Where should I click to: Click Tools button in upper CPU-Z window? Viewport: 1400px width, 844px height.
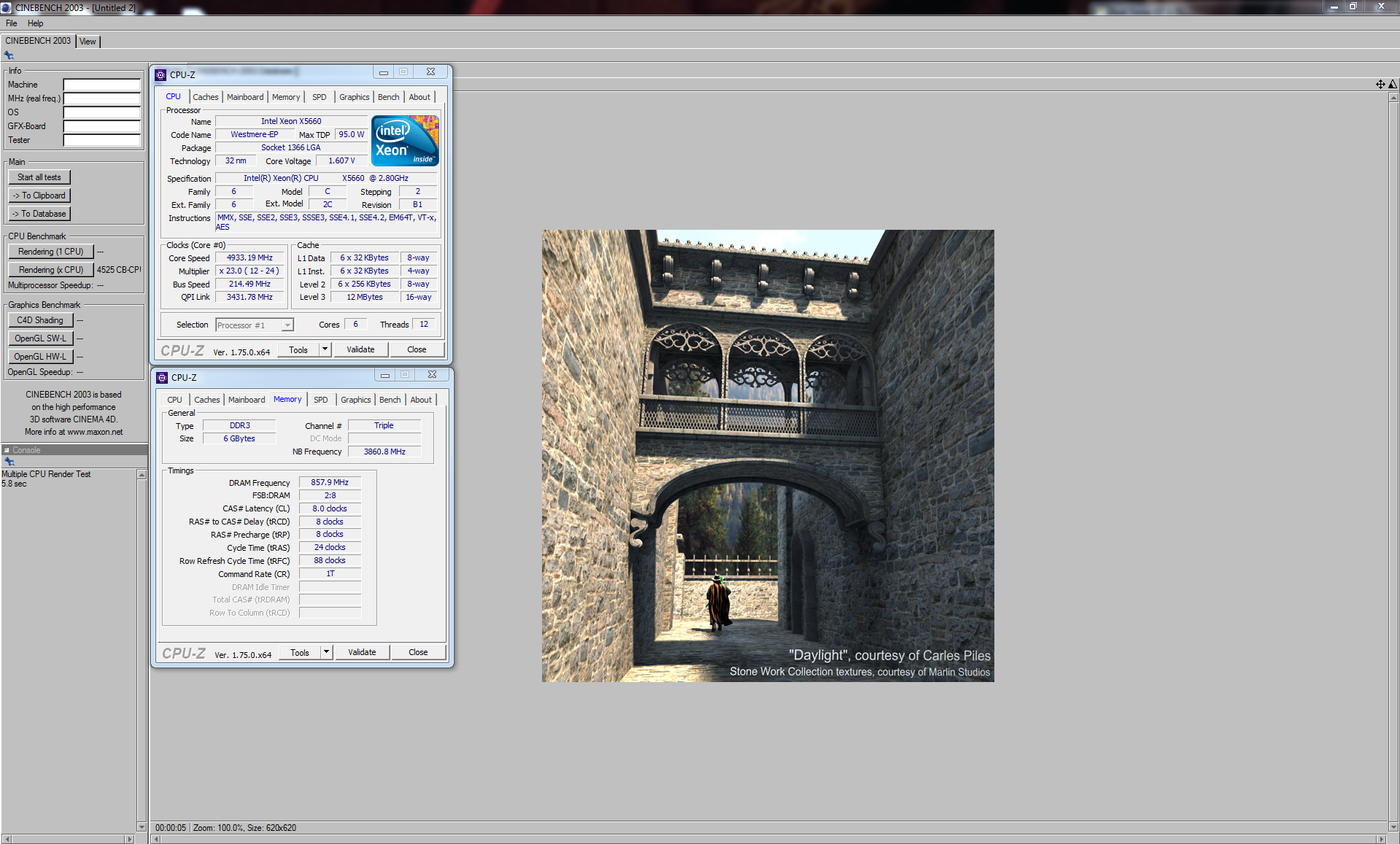[298, 349]
